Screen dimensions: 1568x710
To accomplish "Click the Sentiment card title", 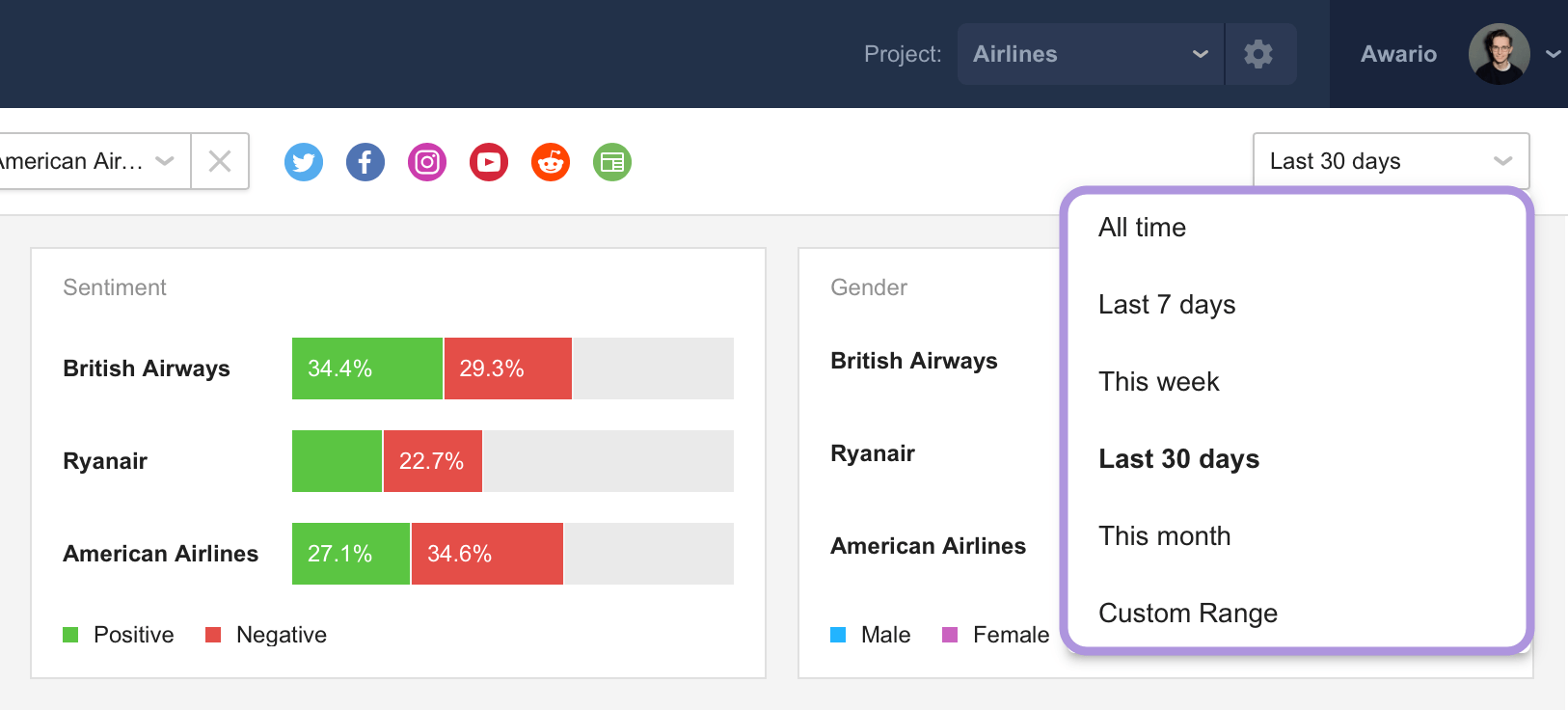I will pos(115,287).
